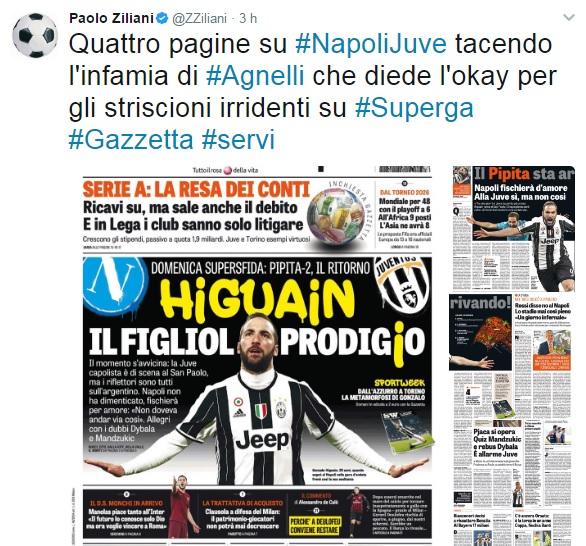Click the #servi hashtag

238,140
